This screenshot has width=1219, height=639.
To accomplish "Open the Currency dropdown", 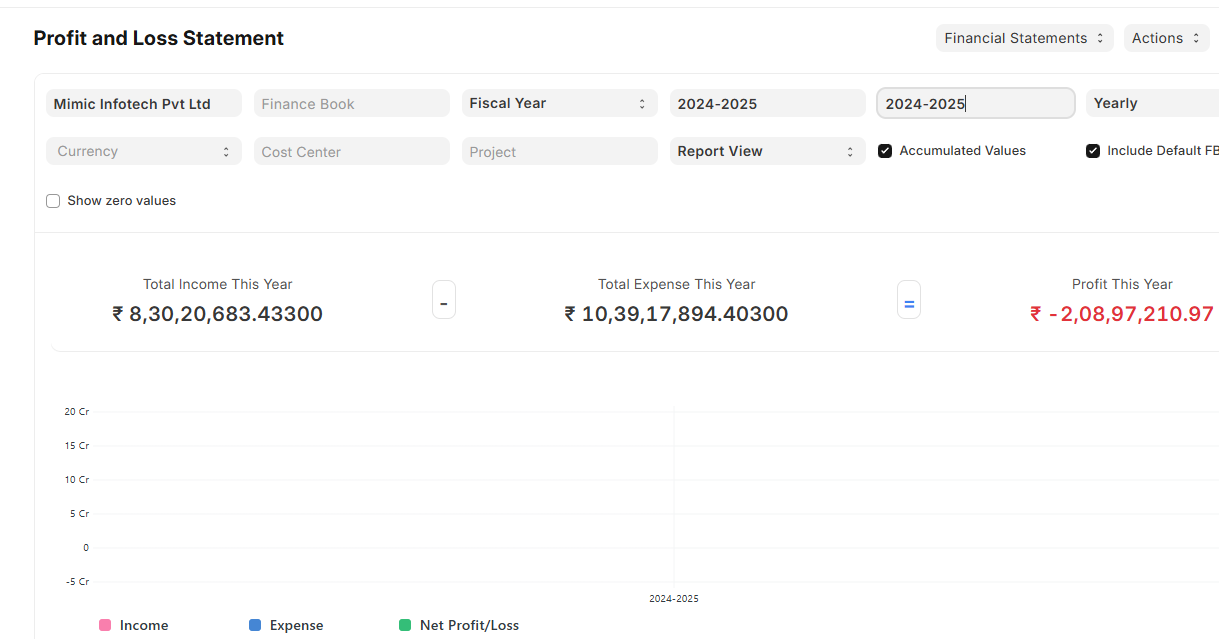I will [x=143, y=151].
